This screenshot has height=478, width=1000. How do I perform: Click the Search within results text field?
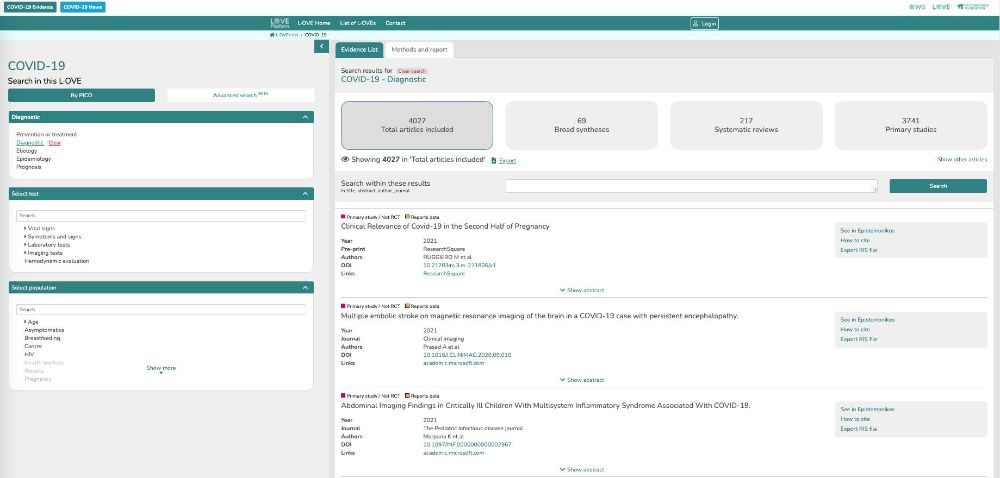click(x=691, y=186)
